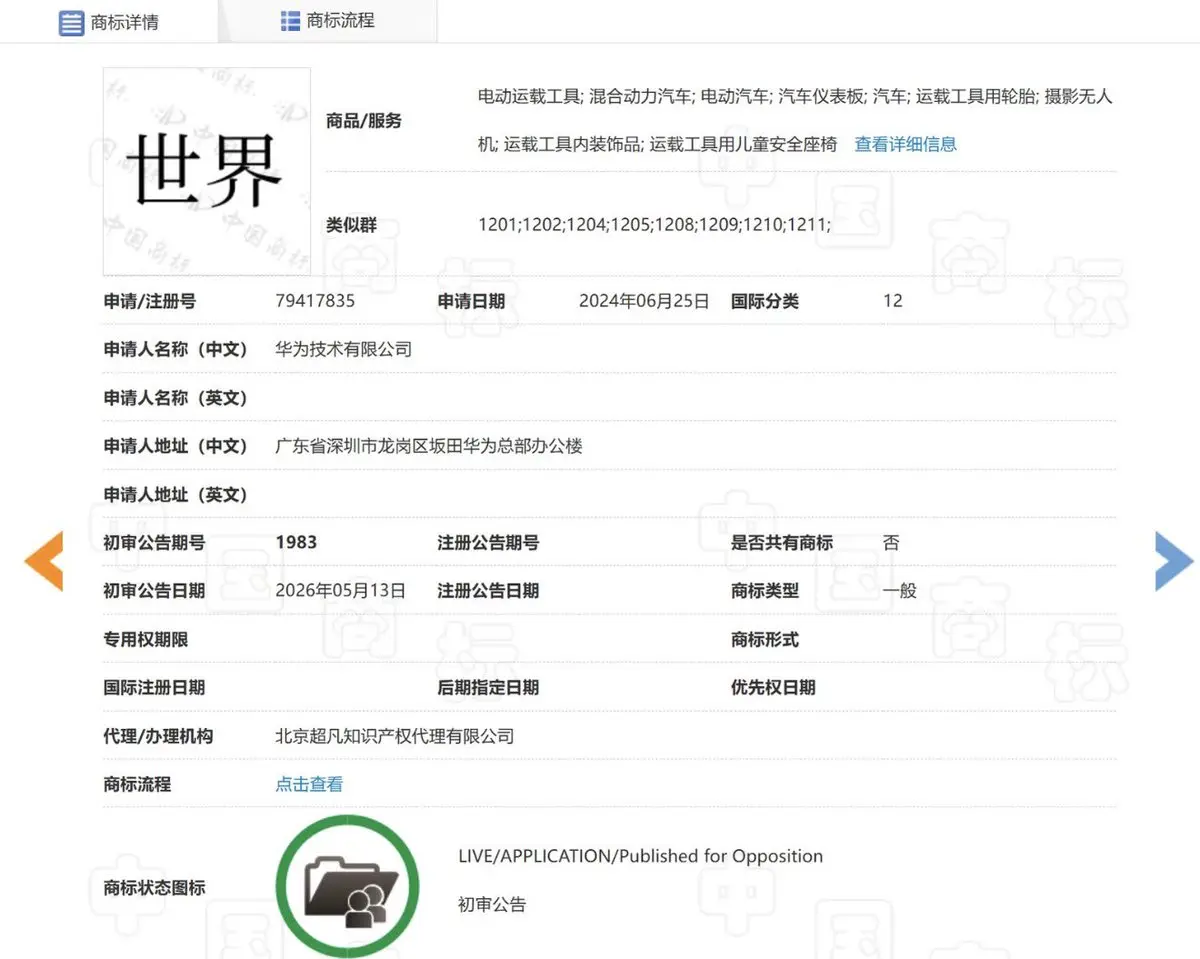Select shared trademark value 否
Image resolution: width=1200 pixels, height=959 pixels.
tap(891, 542)
